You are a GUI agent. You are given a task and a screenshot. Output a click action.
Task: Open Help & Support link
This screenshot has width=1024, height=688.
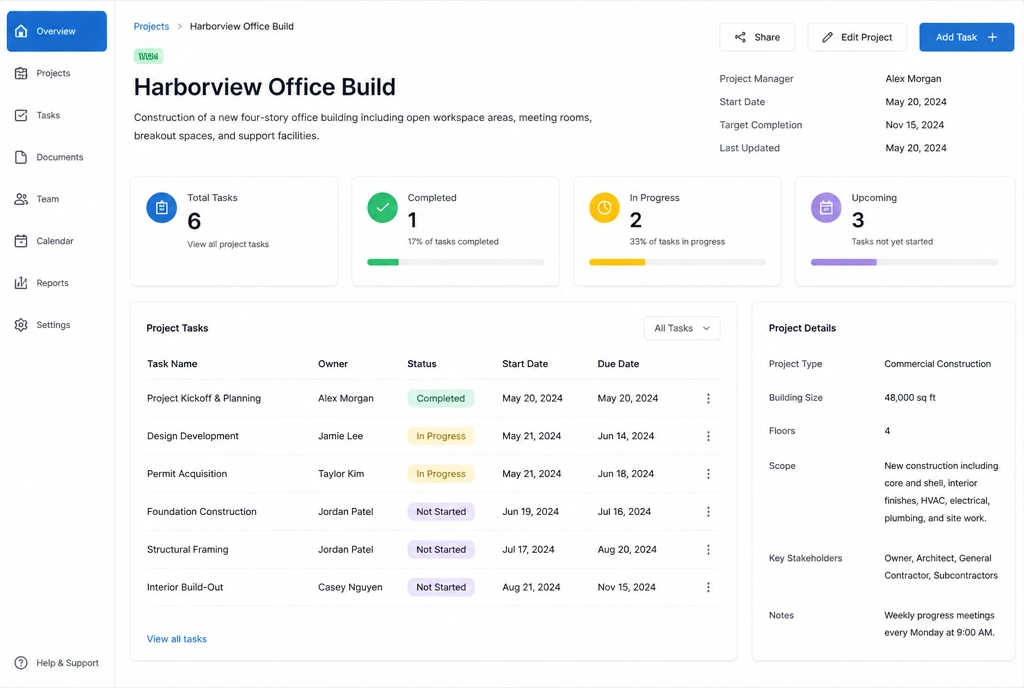pos(57,663)
